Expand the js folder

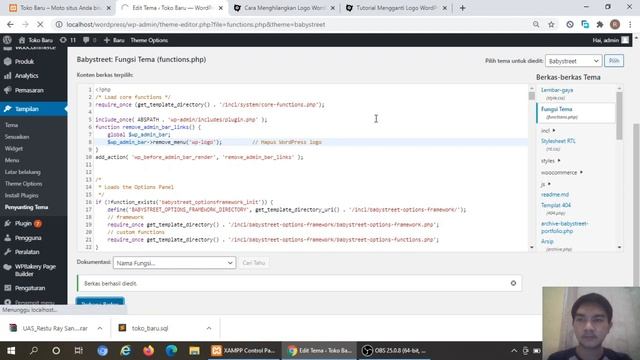pos(546,184)
